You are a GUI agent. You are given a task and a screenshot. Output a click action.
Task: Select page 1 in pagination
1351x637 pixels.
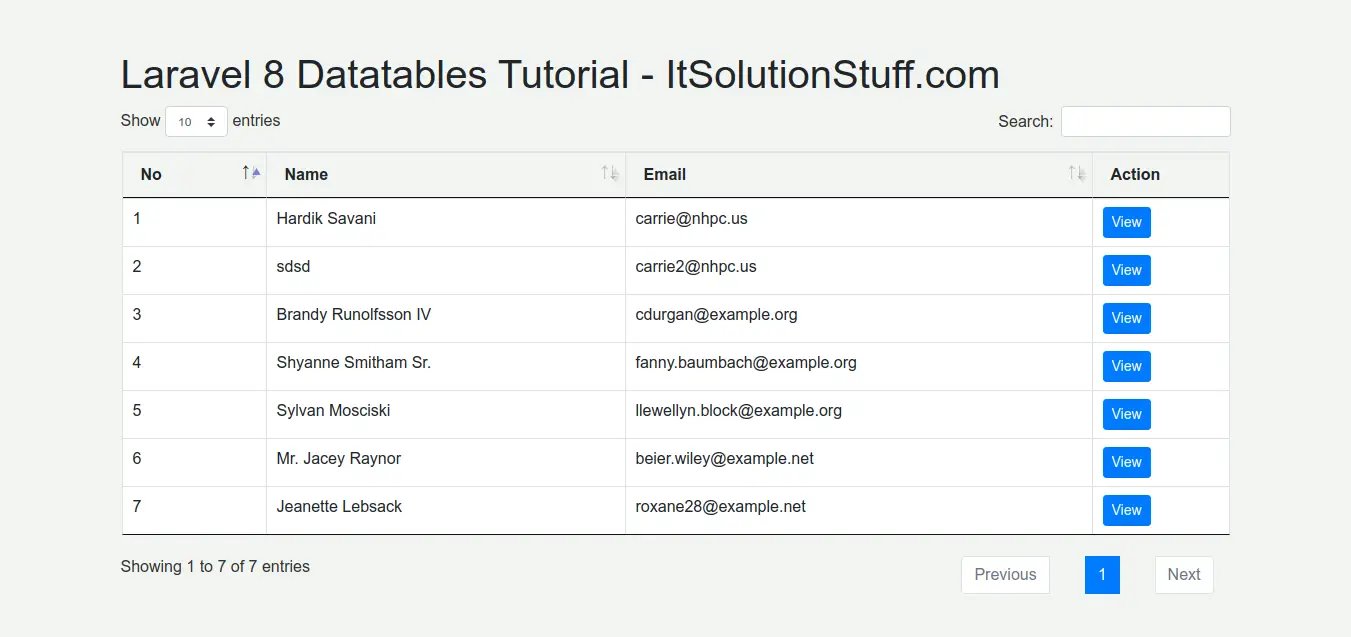point(1102,575)
